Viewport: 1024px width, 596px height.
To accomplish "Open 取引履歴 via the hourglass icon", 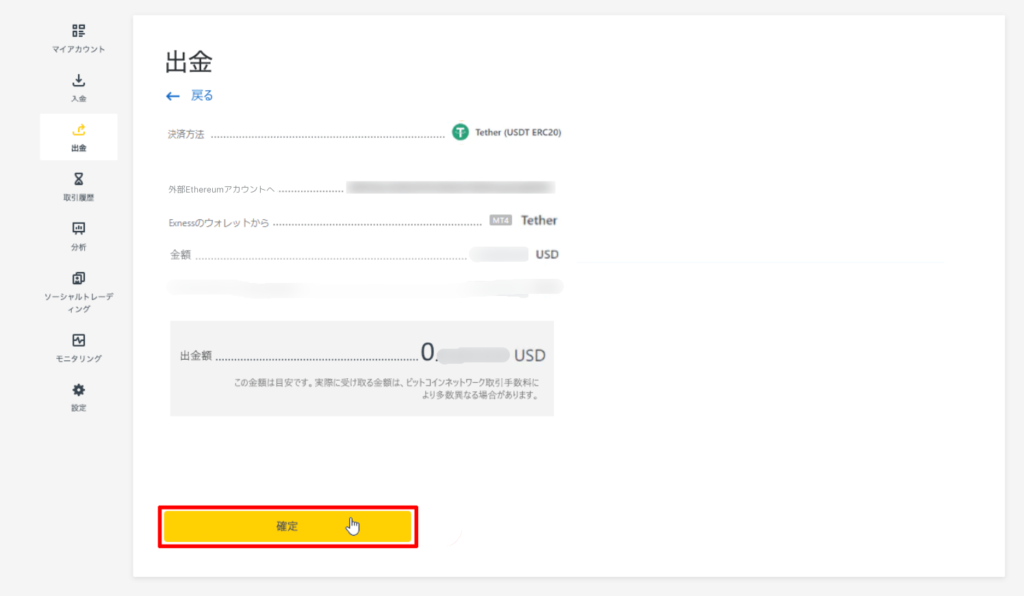I will 78,179.
